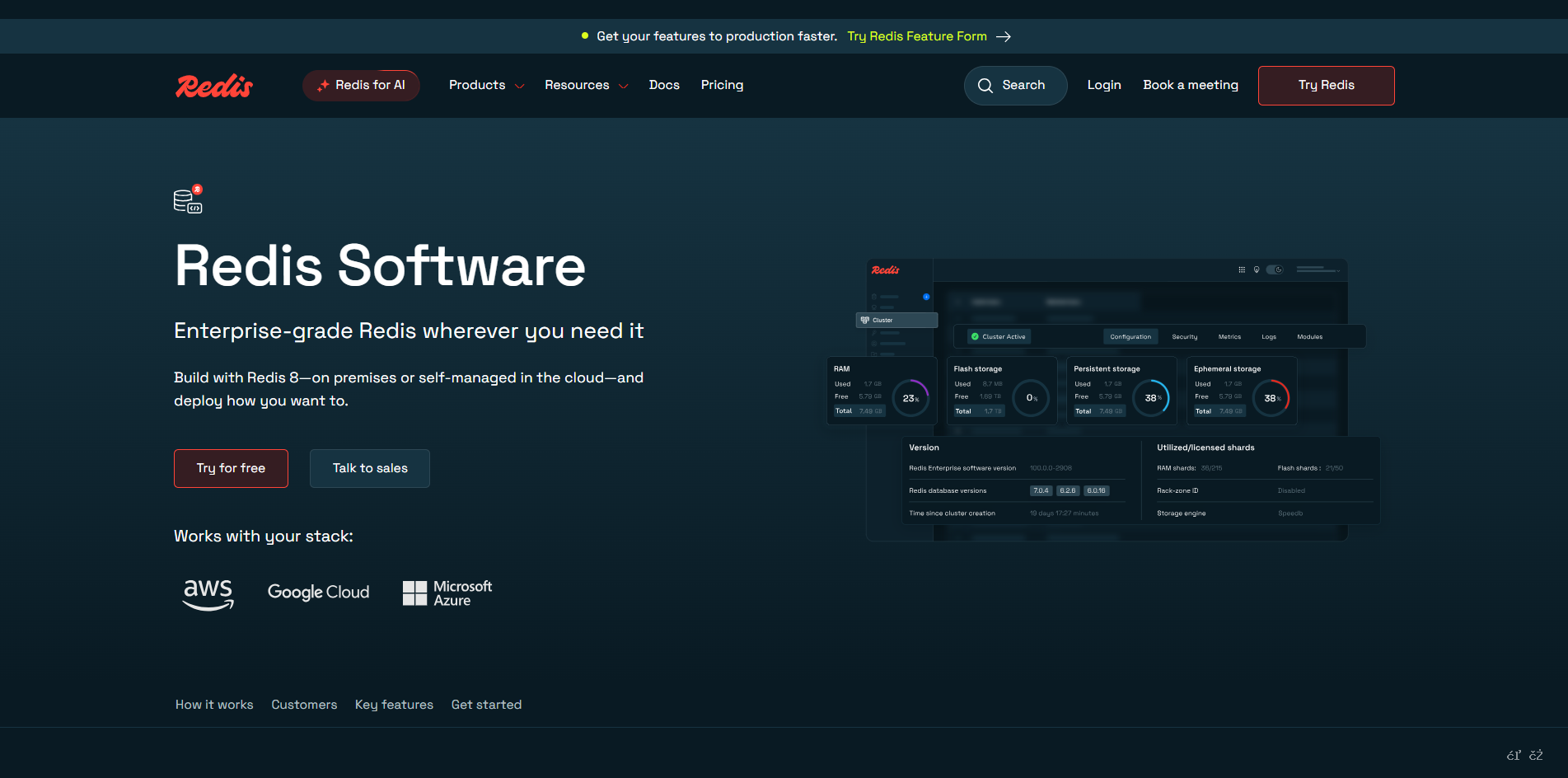Click 'Enterprise-grade Redis wherever you need it' subheading

(x=409, y=331)
